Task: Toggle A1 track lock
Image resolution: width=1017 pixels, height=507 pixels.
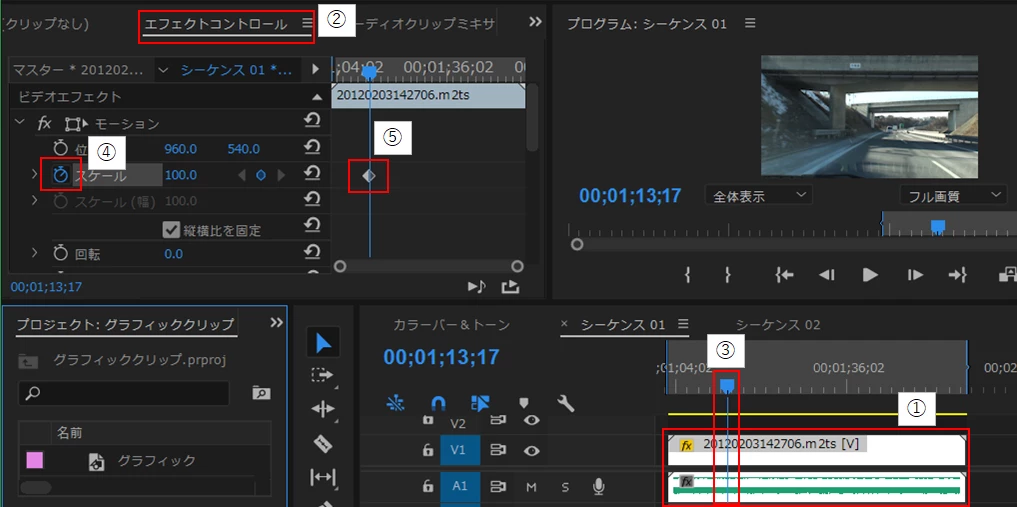Action: tap(427, 486)
